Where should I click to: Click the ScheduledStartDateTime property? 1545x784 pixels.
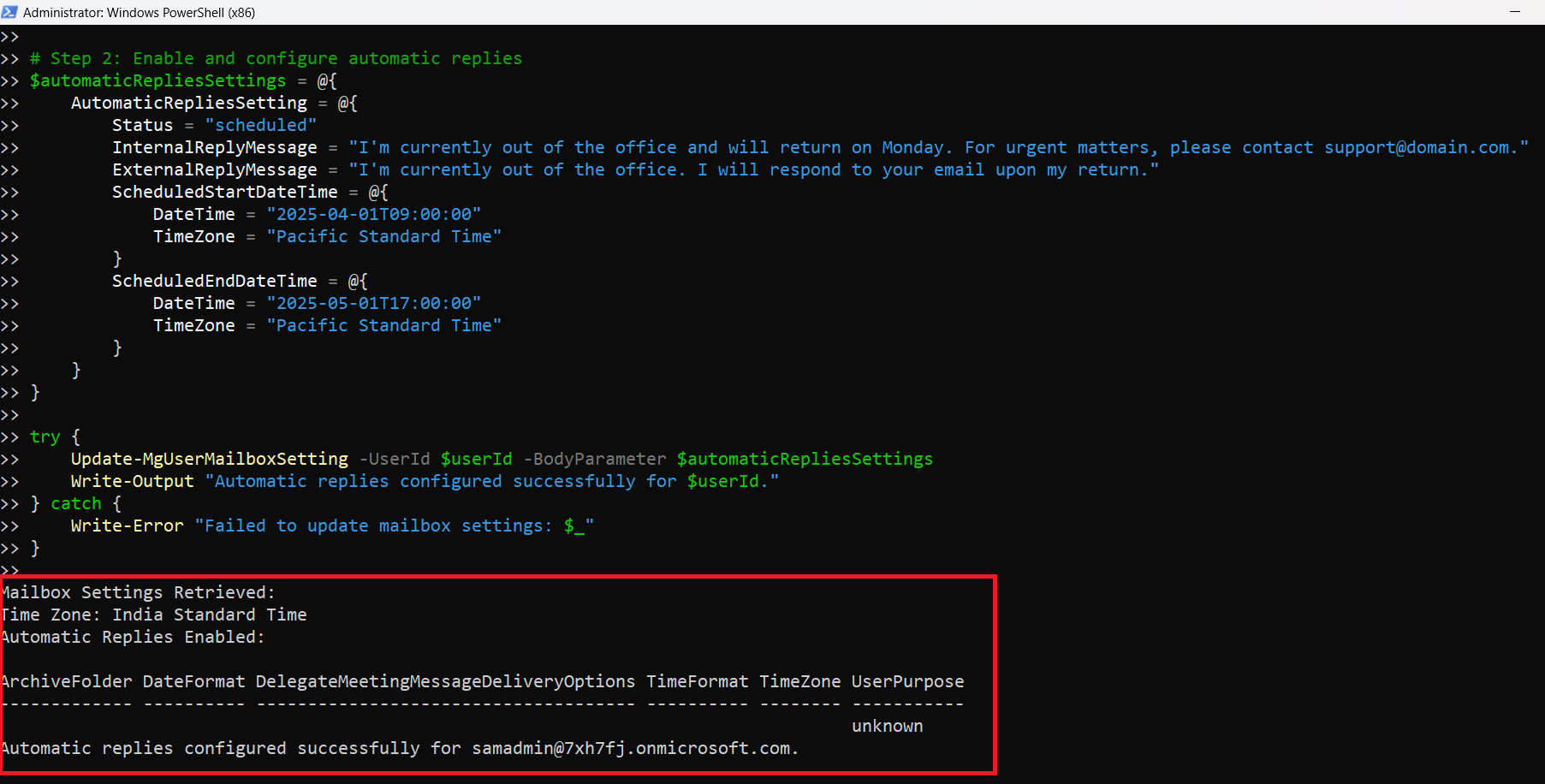click(224, 192)
